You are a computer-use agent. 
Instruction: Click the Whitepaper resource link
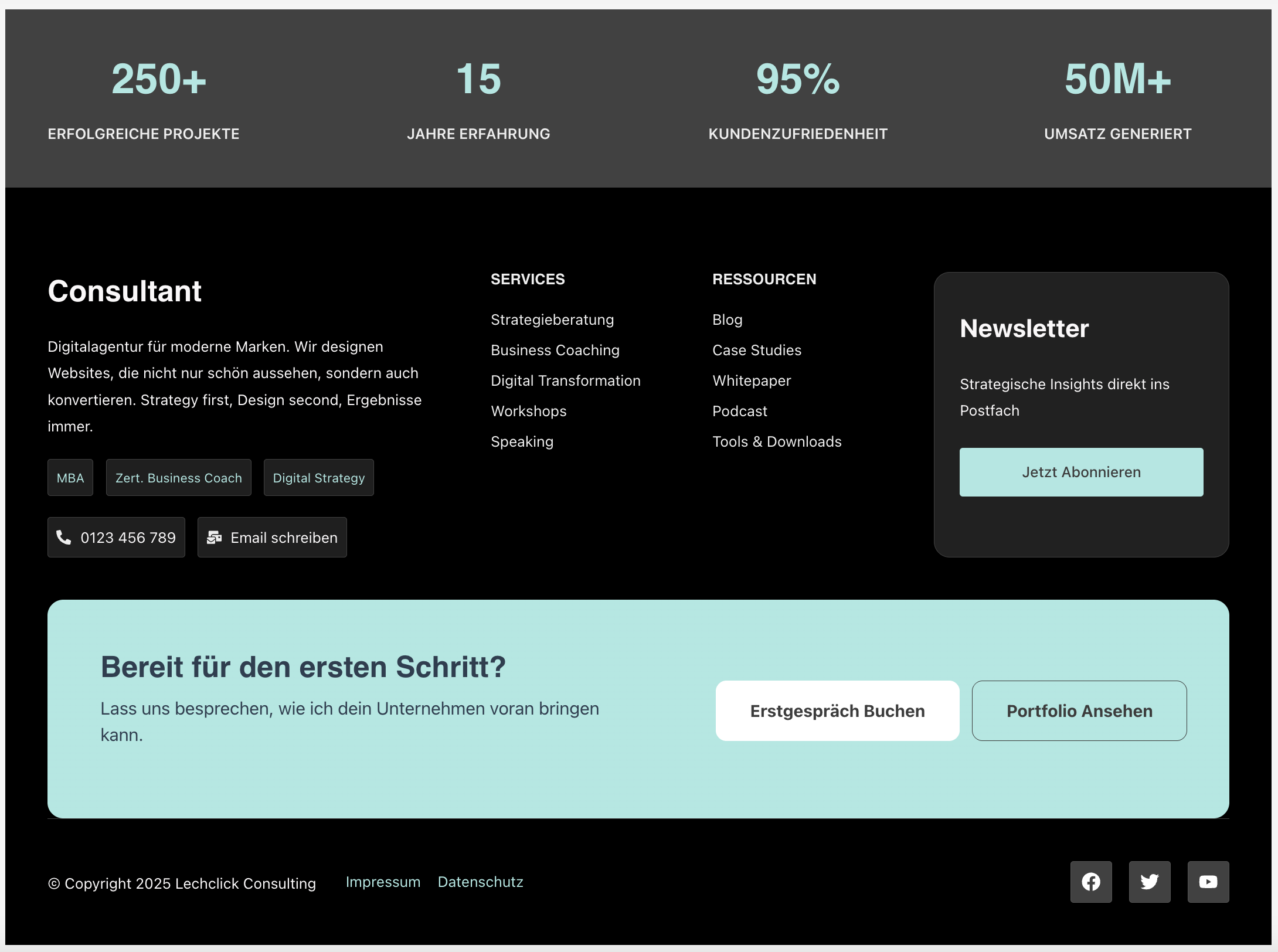752,380
